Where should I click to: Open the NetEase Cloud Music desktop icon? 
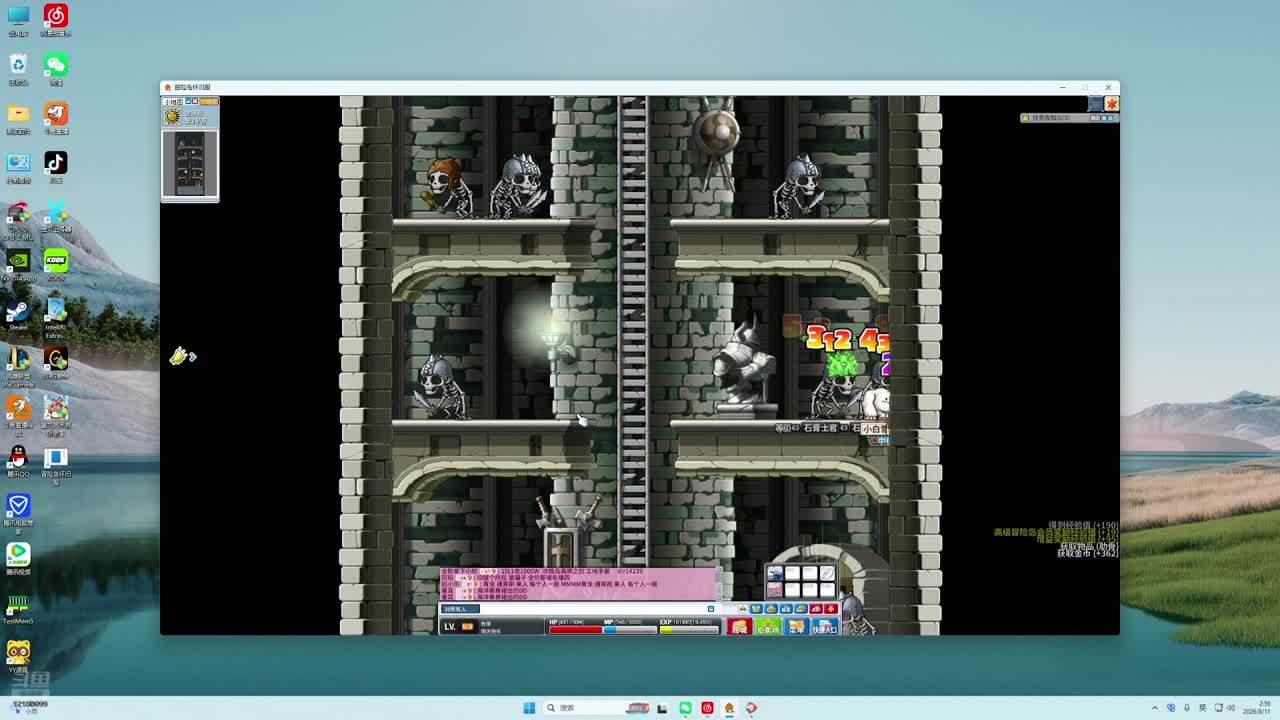56,16
